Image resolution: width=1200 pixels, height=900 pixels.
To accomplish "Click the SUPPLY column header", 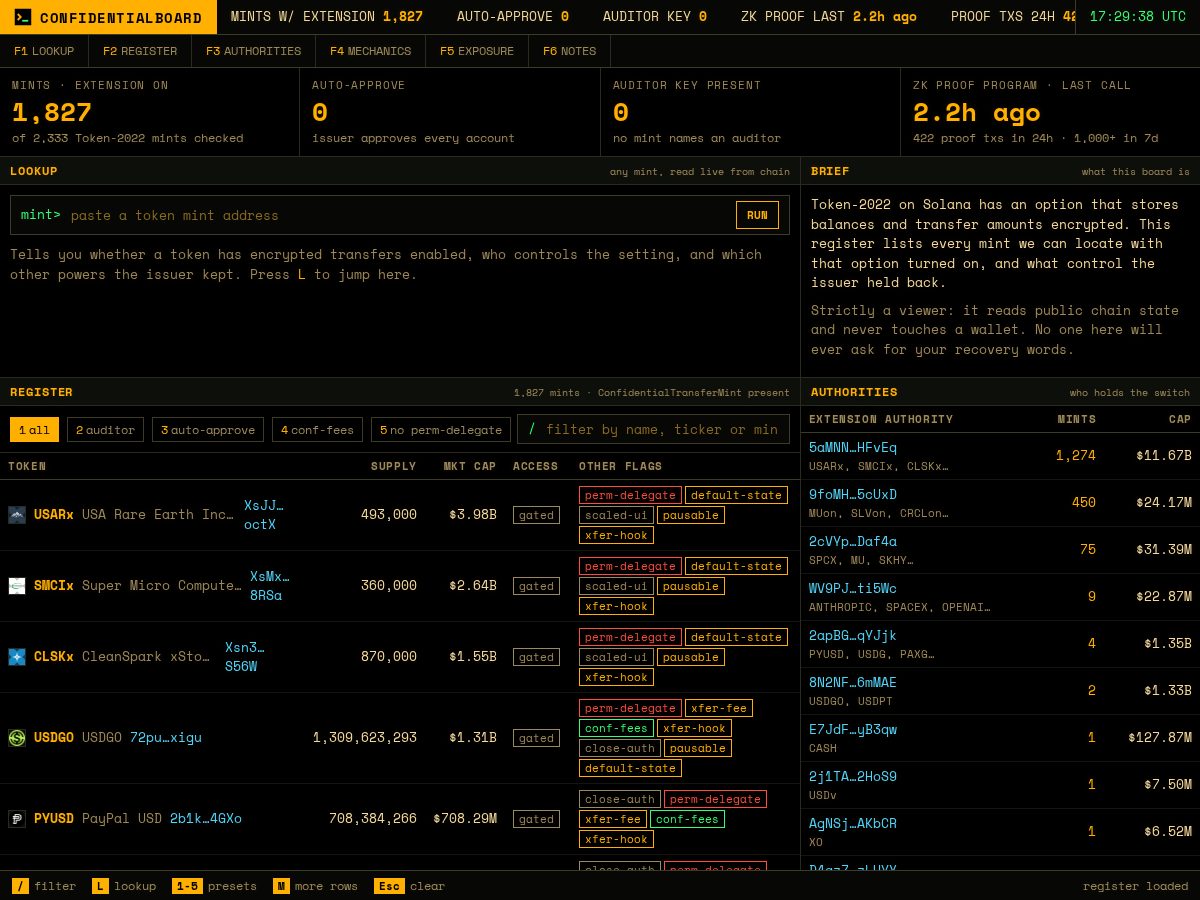I will (x=393, y=466).
